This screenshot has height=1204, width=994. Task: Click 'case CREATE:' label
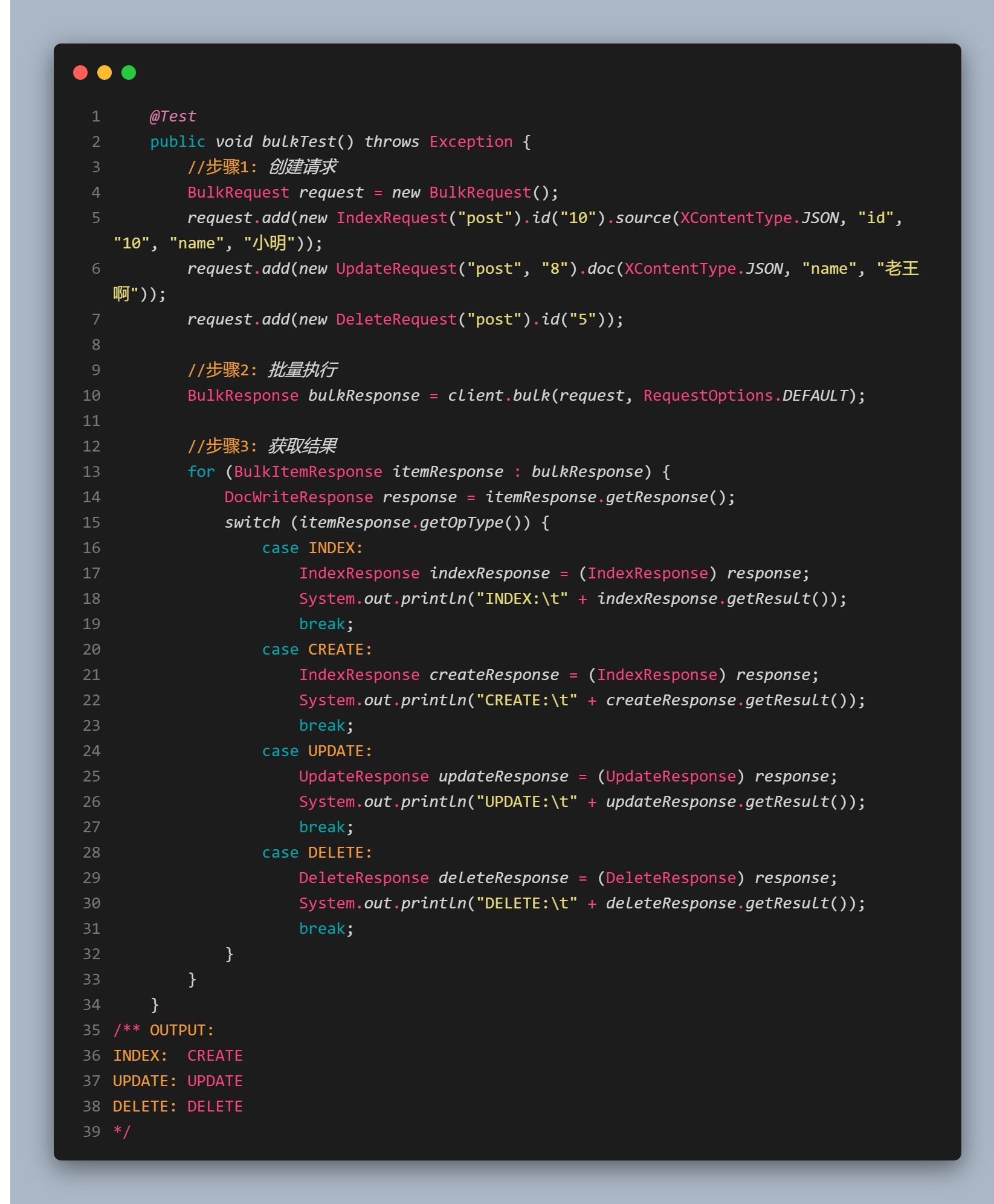(317, 649)
